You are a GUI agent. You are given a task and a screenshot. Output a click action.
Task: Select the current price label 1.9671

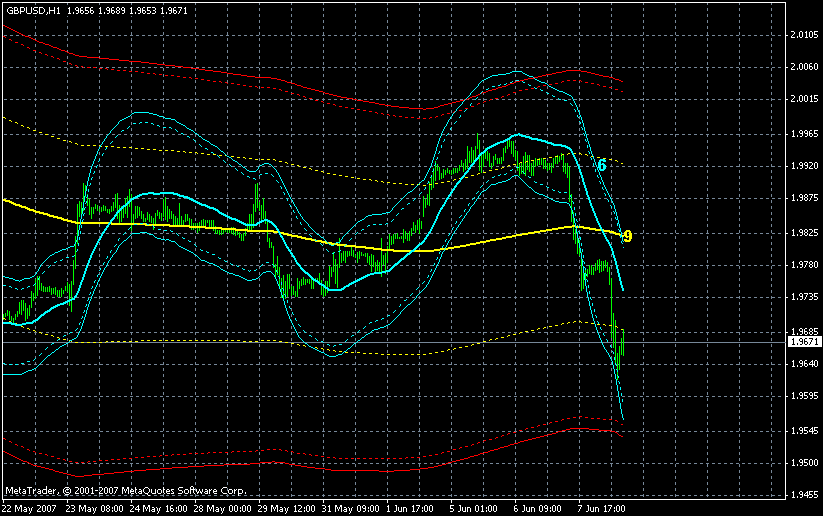[x=805, y=342]
